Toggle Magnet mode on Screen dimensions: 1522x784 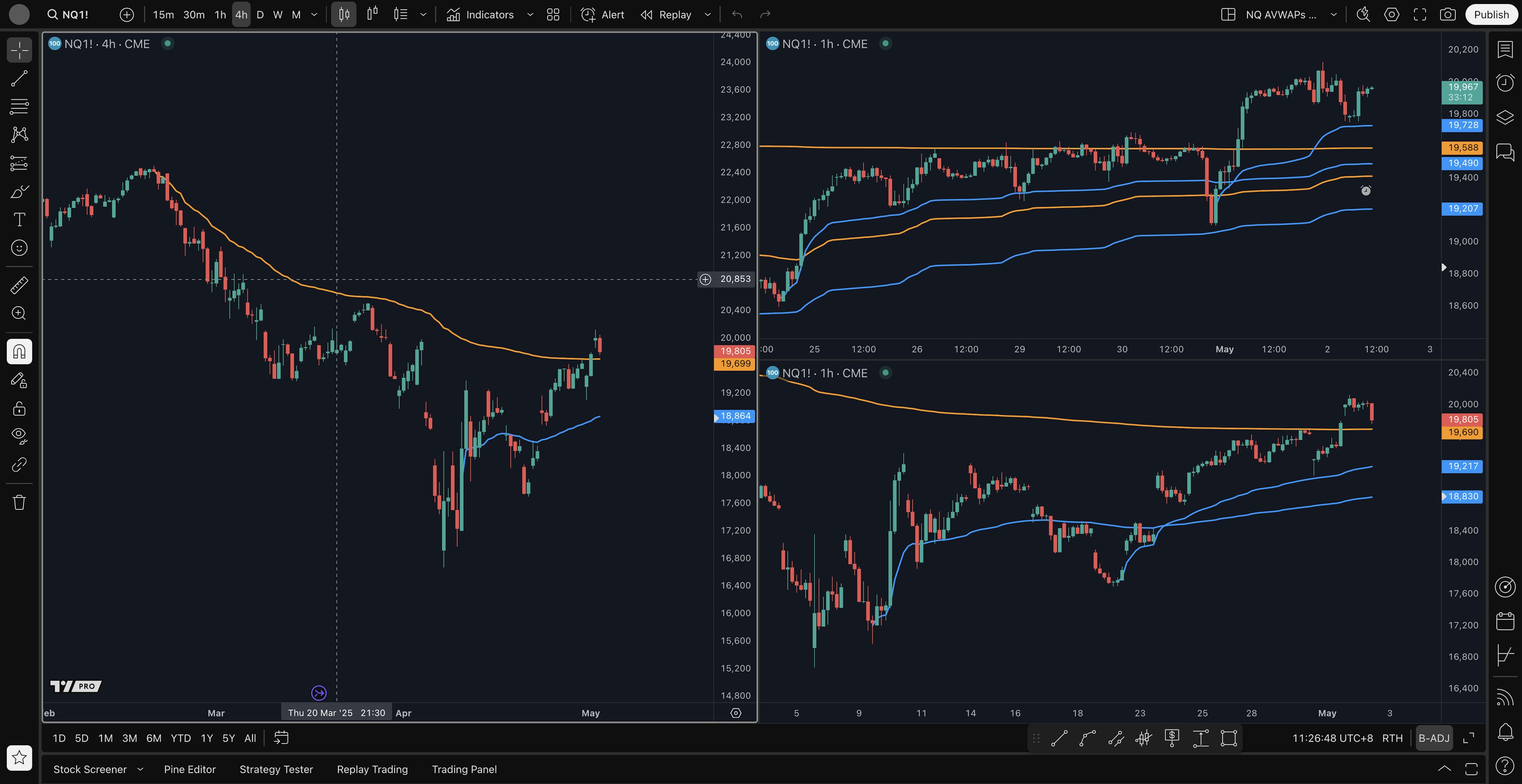coord(19,352)
